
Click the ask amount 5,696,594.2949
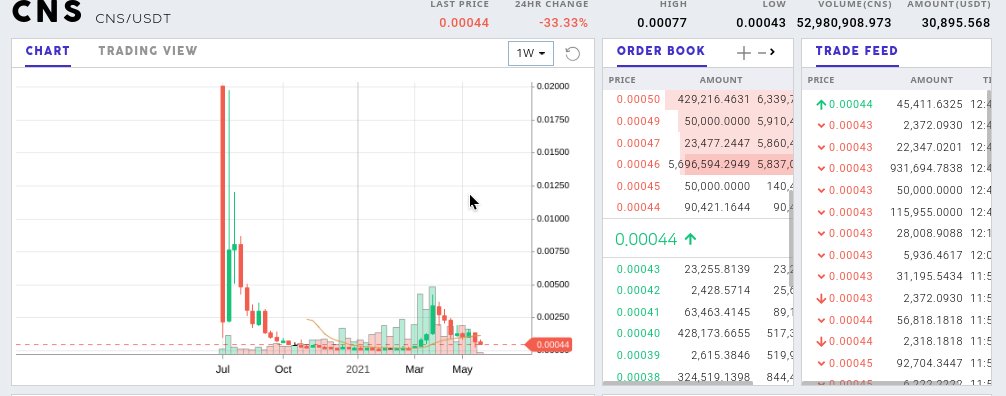(x=709, y=164)
